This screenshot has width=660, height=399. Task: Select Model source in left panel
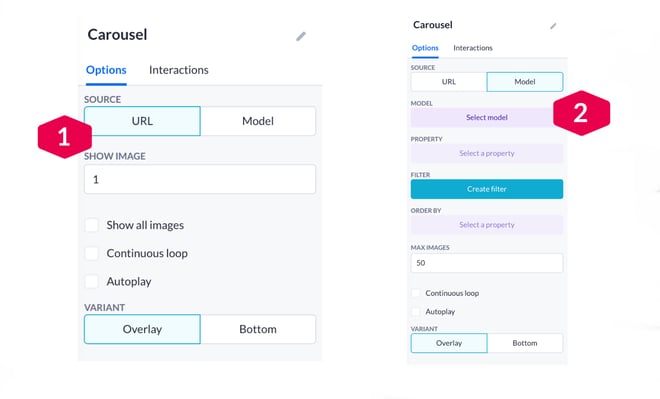coord(258,121)
